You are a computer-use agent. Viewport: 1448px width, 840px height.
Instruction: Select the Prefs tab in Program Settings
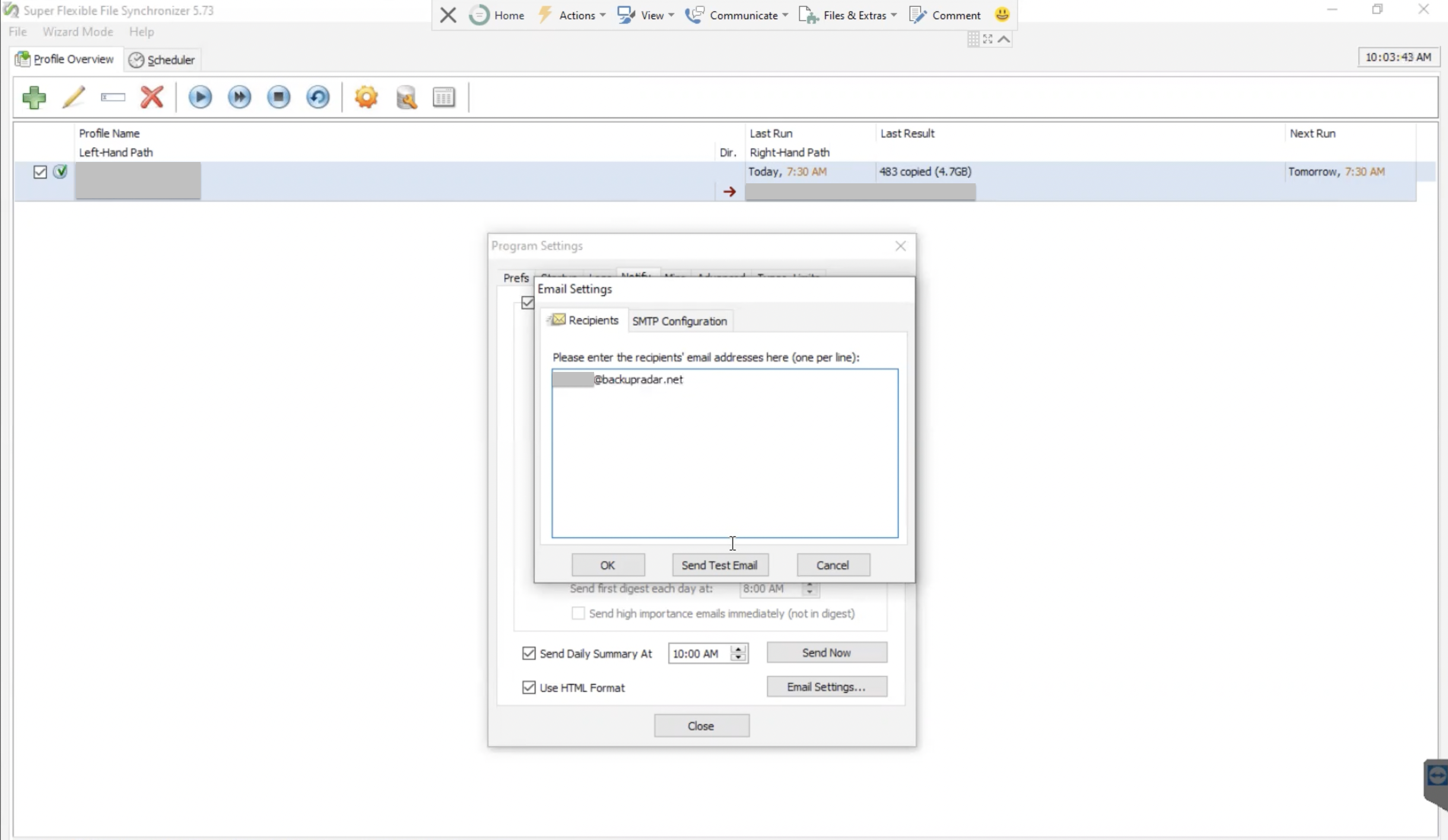coord(516,278)
